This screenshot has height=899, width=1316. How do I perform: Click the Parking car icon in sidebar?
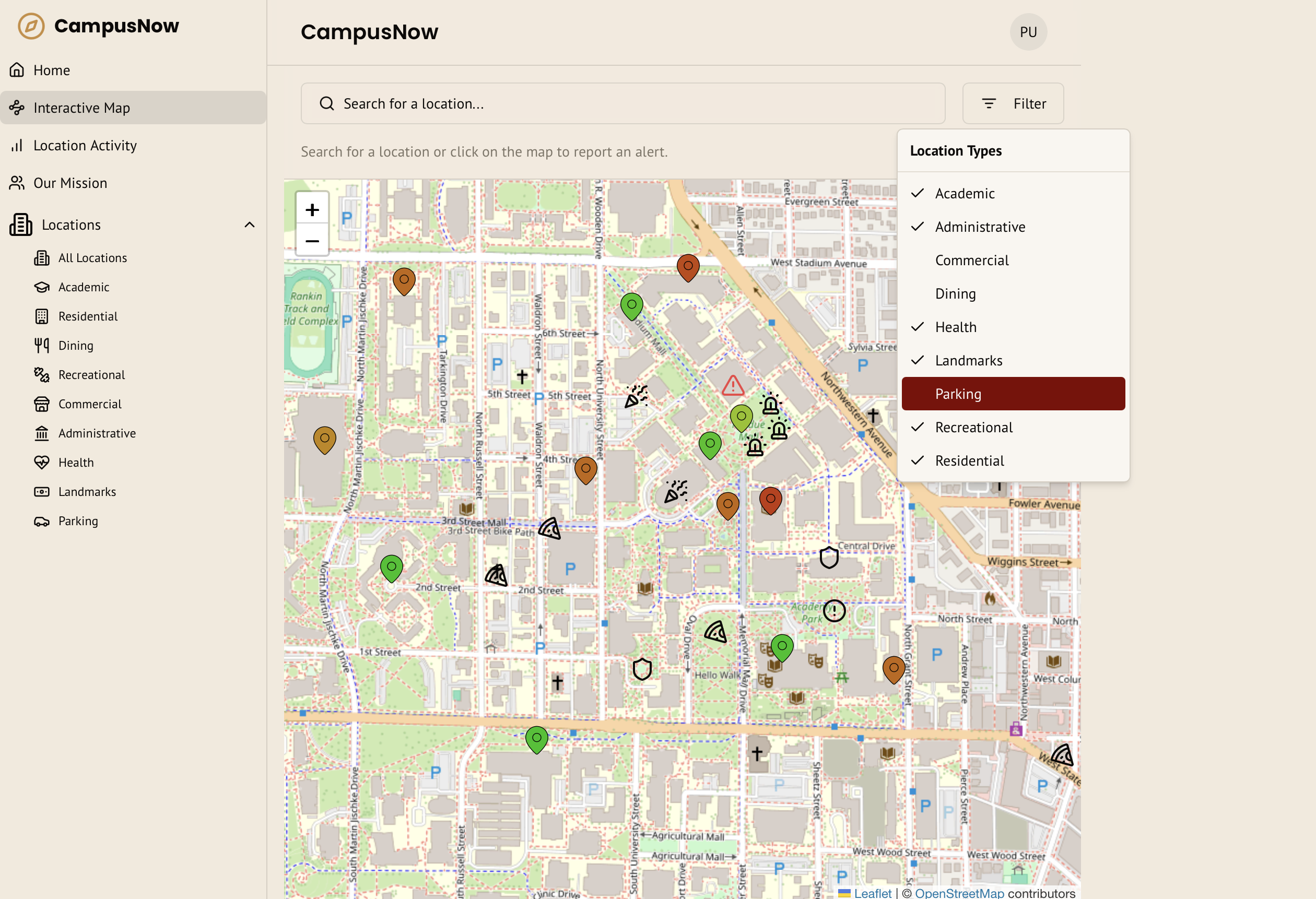point(41,522)
